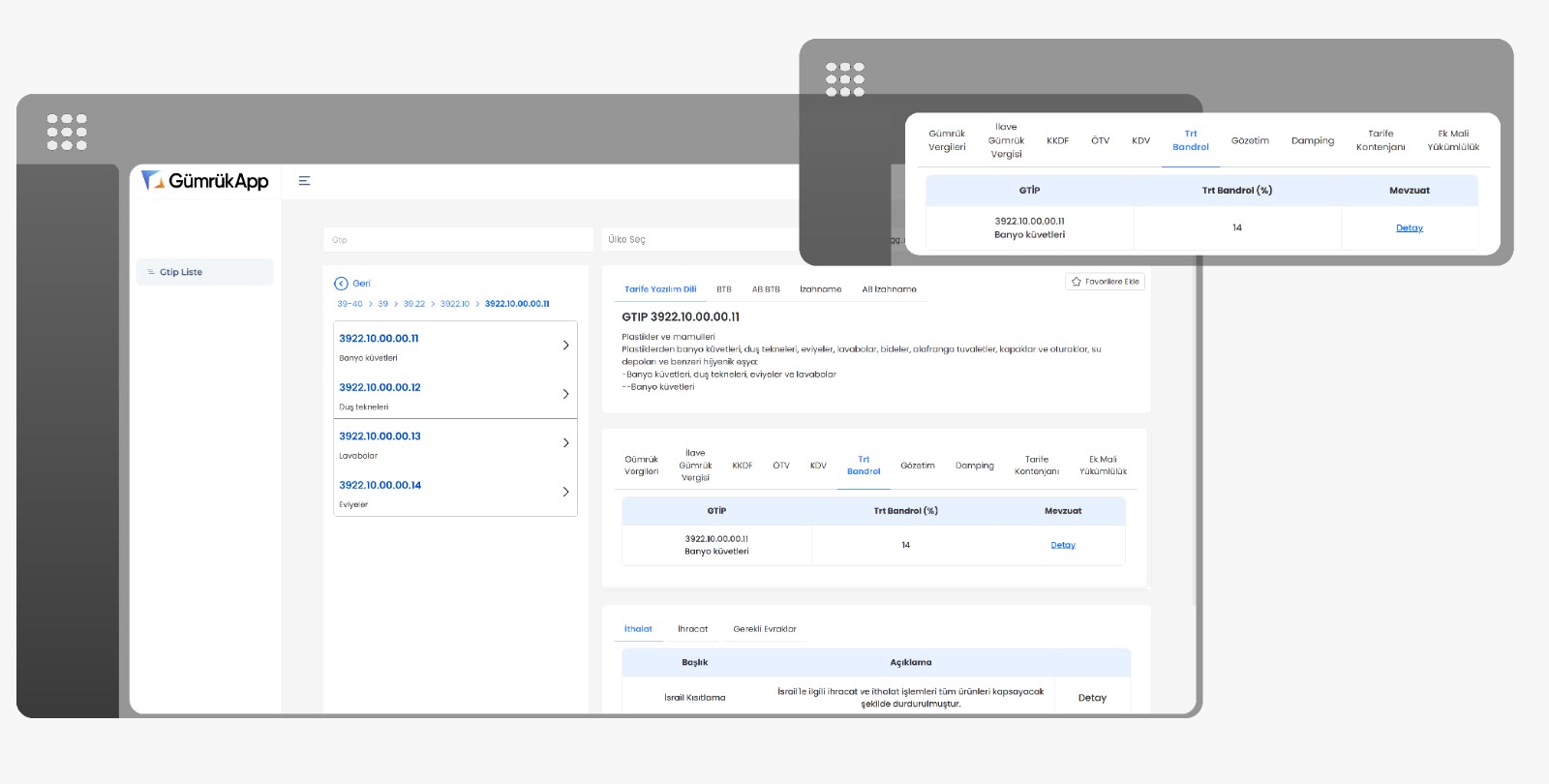Image resolution: width=1549 pixels, height=784 pixels.
Task: Click the 39.22 breadcrumb link
Action: [x=414, y=304]
